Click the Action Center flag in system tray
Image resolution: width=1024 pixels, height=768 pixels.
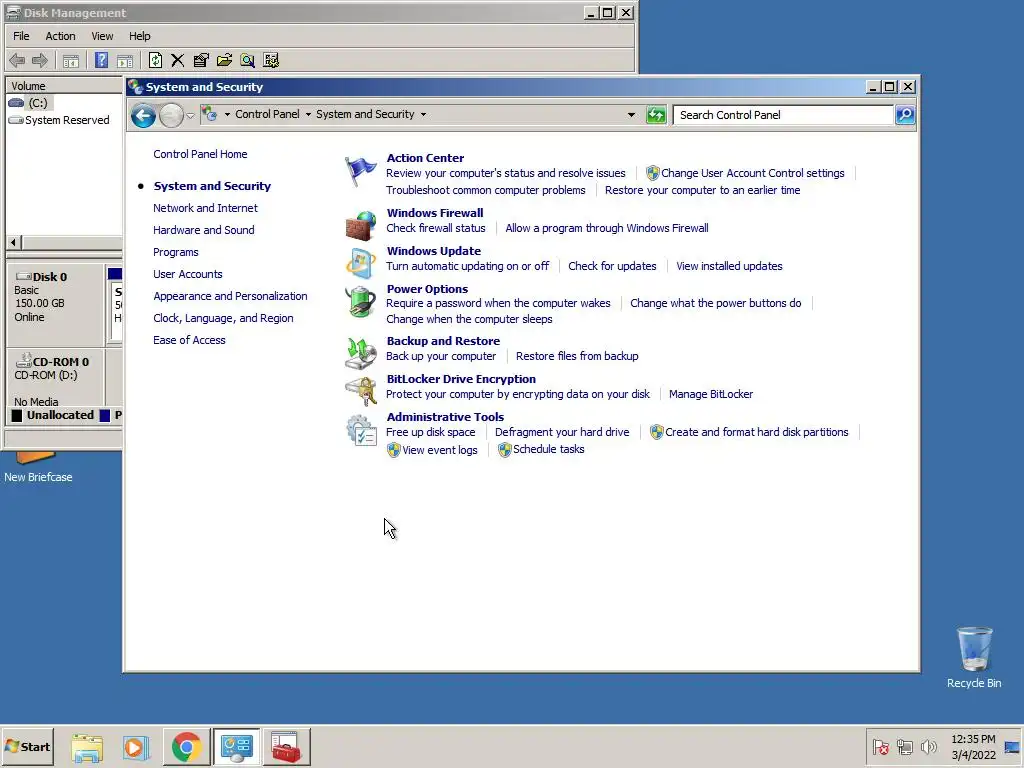click(x=880, y=747)
